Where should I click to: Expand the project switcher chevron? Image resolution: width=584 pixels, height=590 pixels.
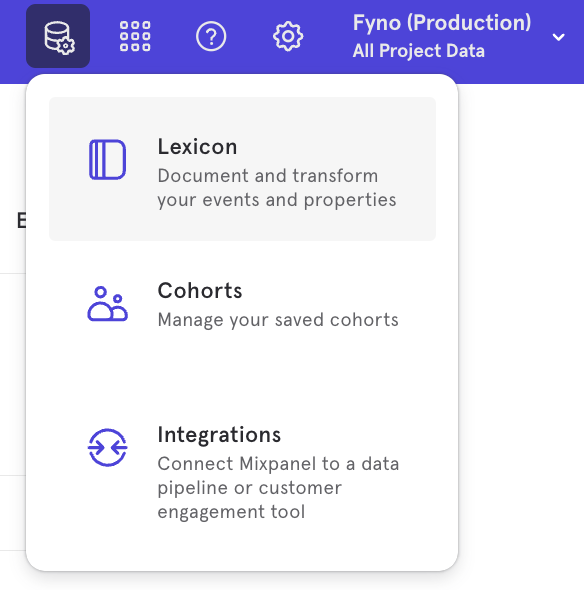[x=558, y=37]
